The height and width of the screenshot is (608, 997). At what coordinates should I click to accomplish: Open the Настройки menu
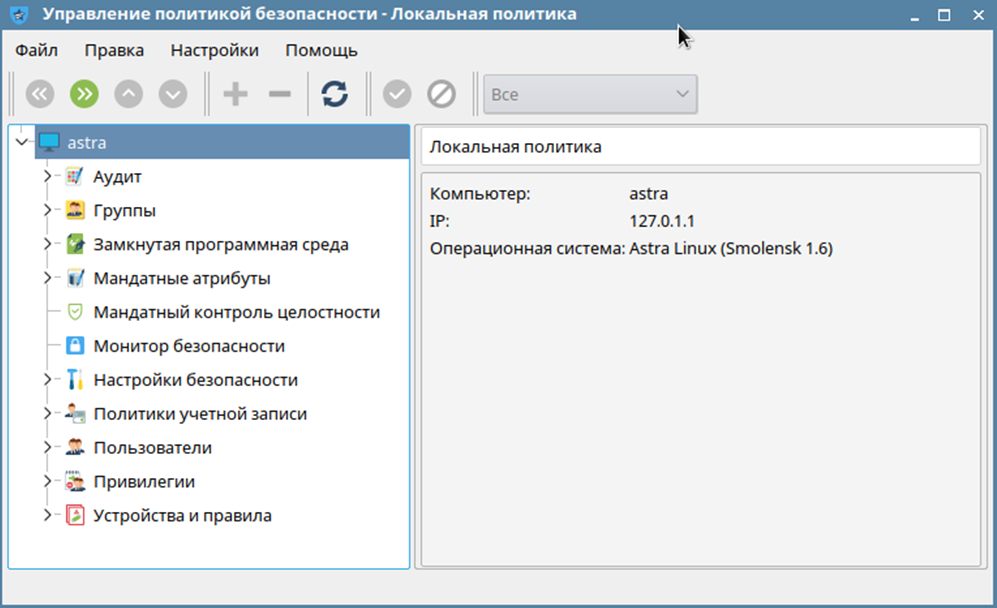214,50
